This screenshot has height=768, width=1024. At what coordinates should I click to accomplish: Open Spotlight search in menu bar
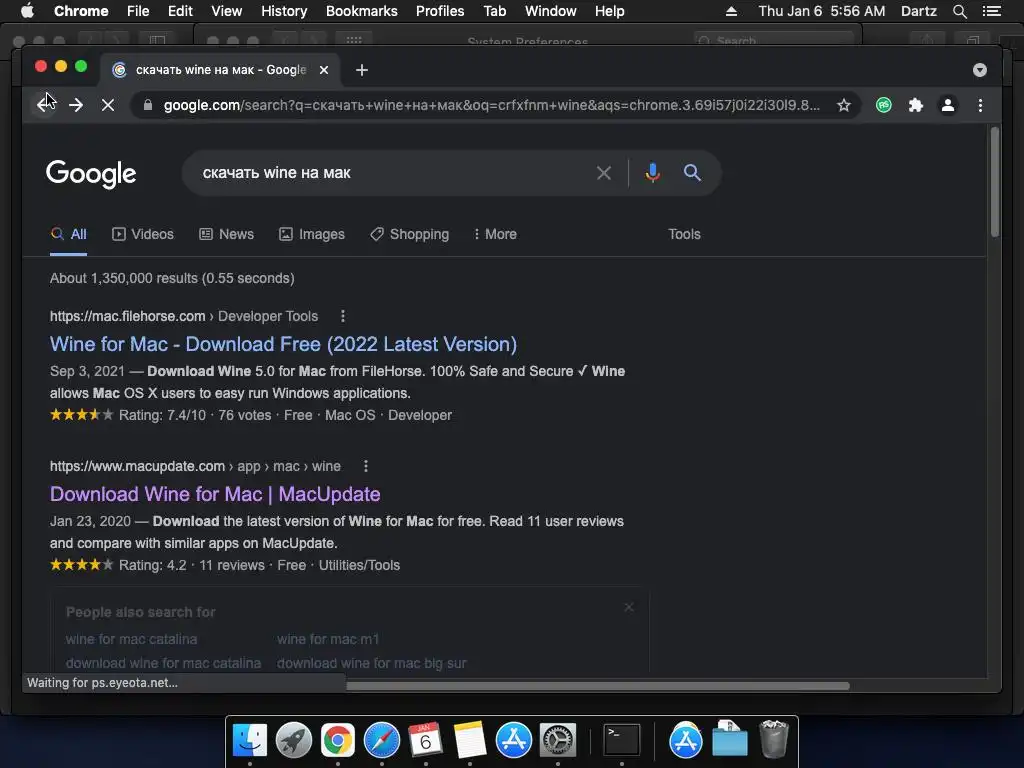pos(959,11)
